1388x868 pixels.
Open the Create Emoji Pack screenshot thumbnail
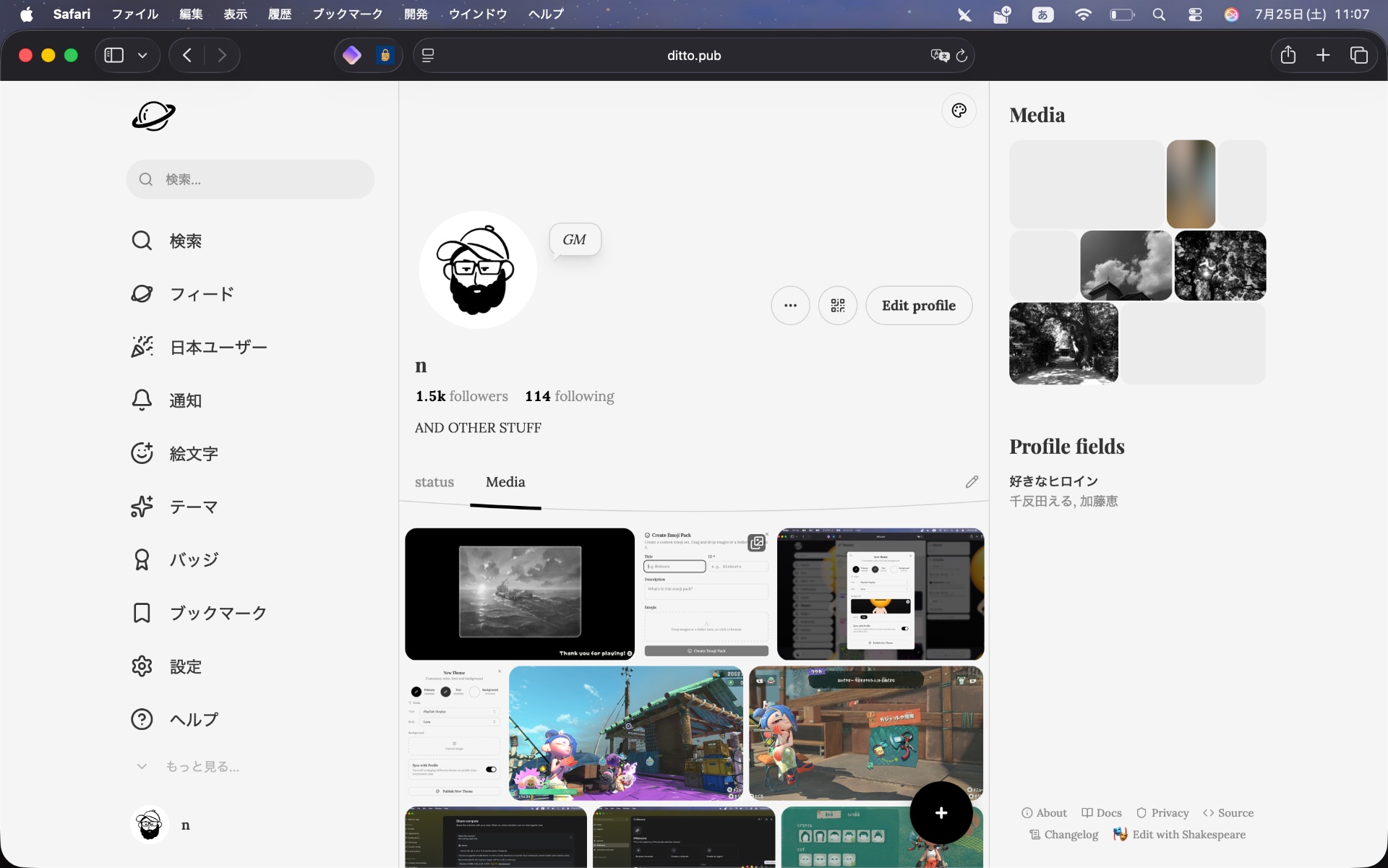706,594
